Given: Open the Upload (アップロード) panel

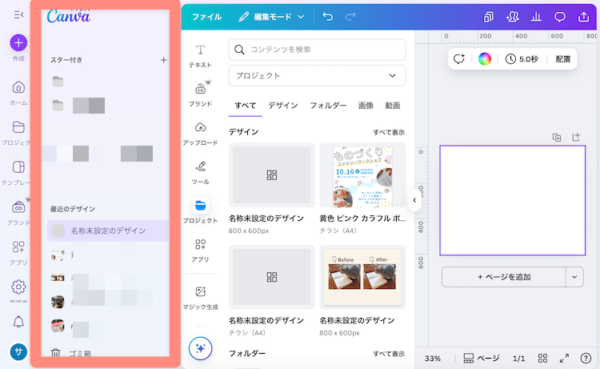Looking at the screenshot, I should (x=200, y=133).
